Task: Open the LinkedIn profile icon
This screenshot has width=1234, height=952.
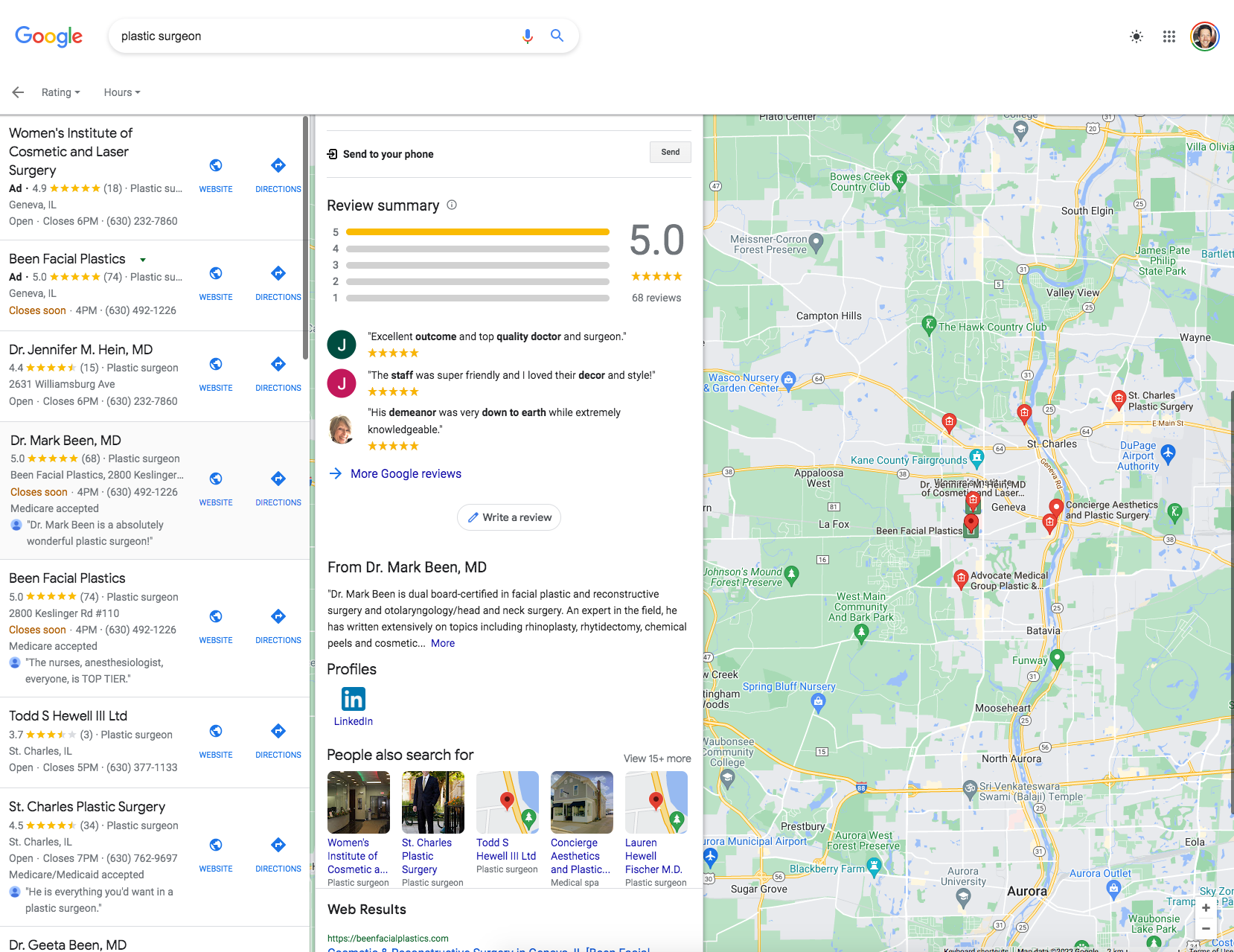Action: point(353,699)
